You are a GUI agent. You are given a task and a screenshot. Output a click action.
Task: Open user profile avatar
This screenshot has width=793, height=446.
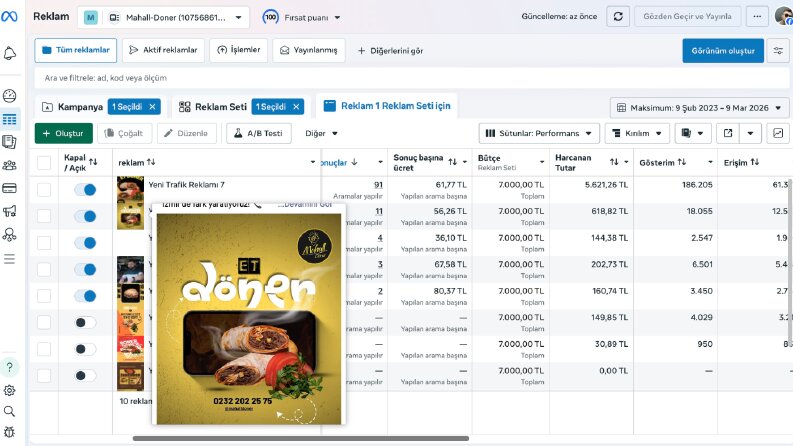tap(783, 16)
